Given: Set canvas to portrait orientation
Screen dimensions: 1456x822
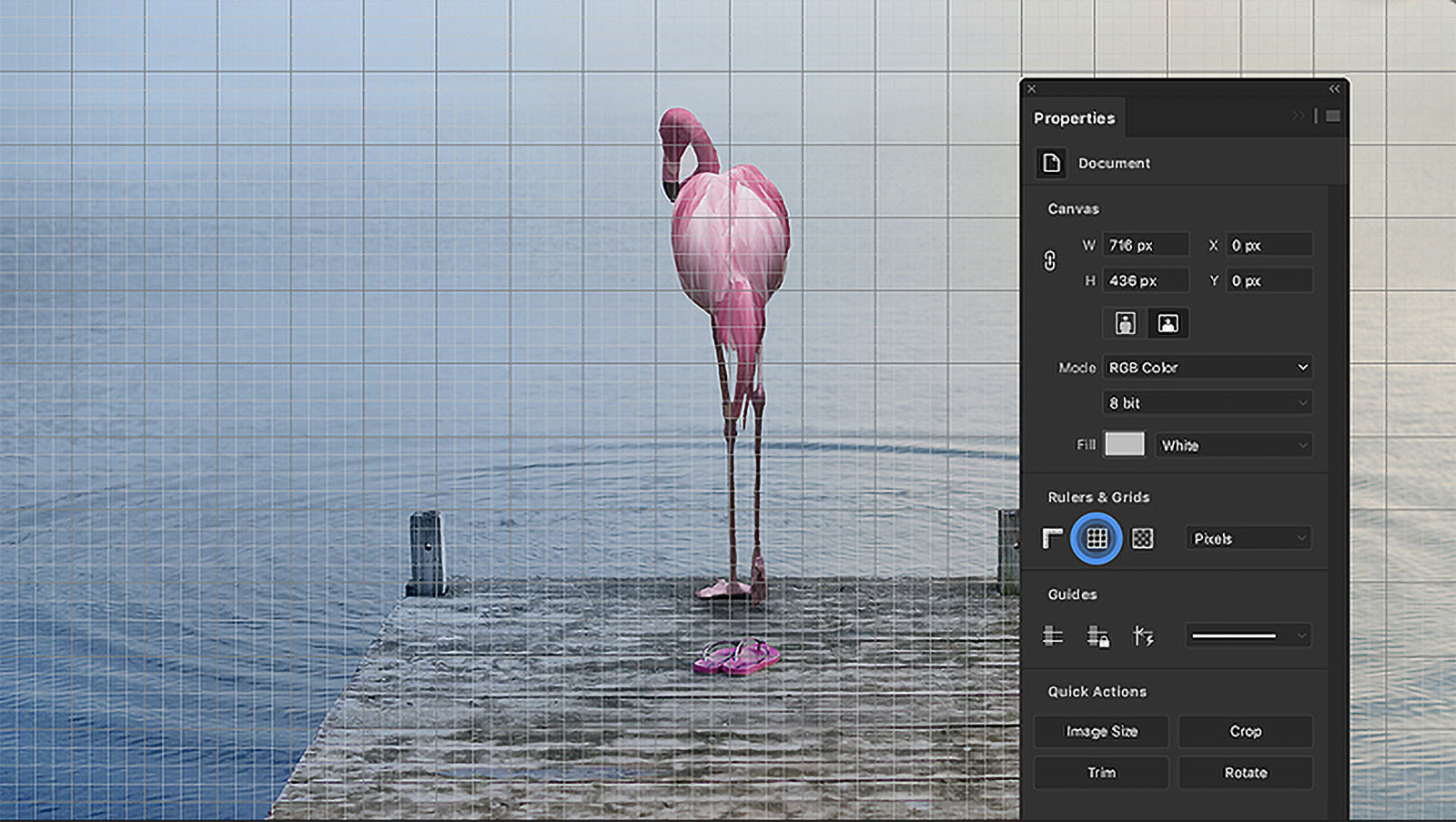Looking at the screenshot, I should coord(1126,323).
